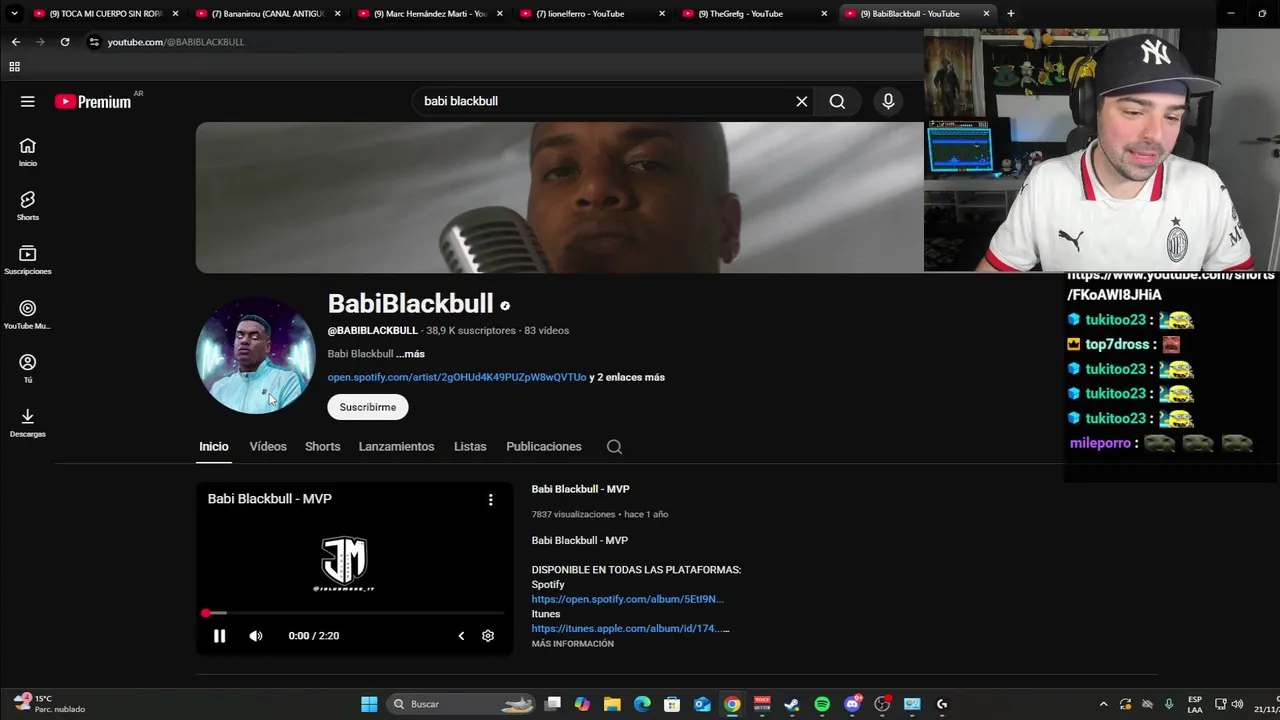Pause the Babi Blackbull MVP video

click(219, 636)
